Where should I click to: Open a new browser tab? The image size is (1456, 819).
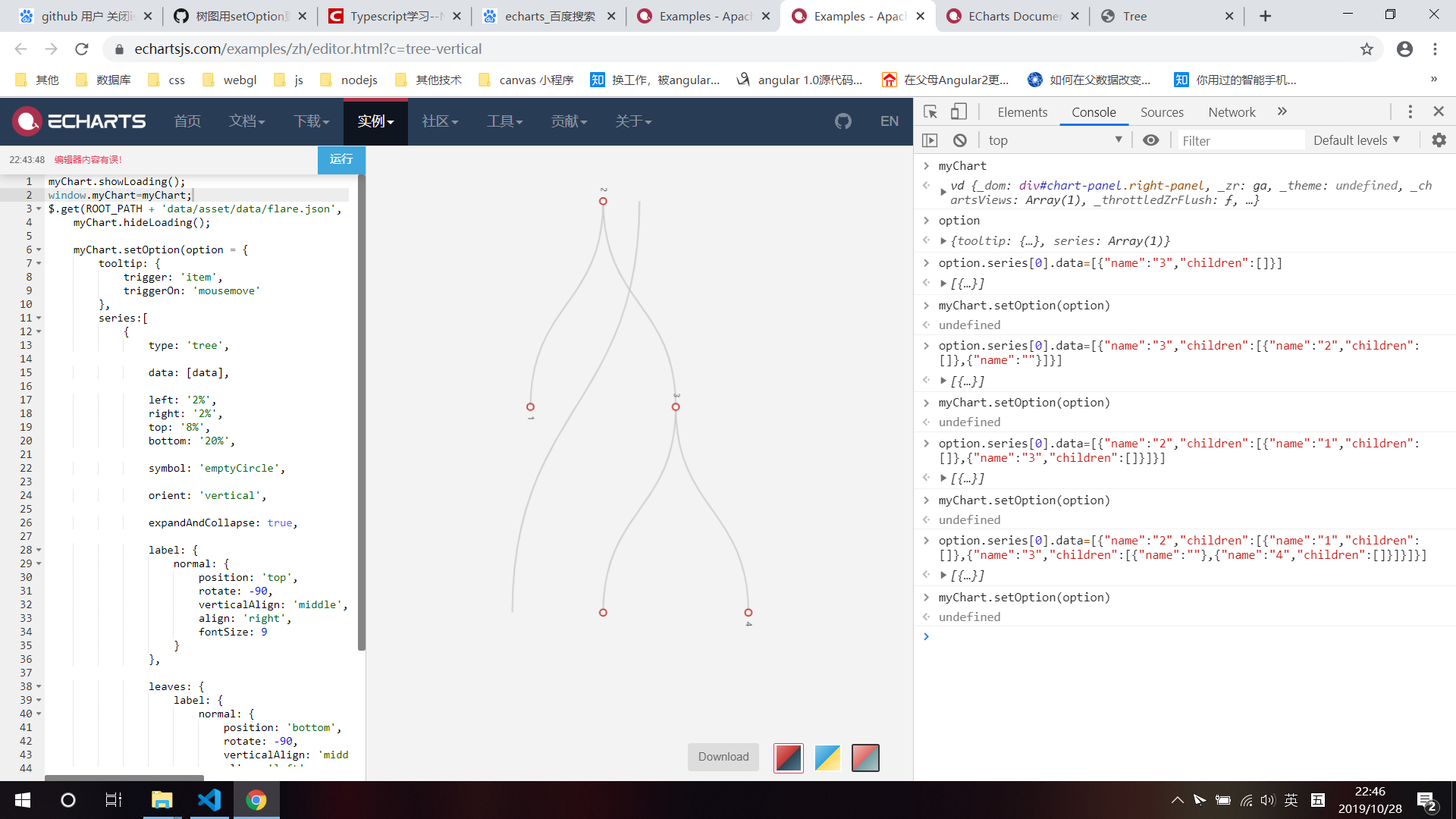[1265, 16]
